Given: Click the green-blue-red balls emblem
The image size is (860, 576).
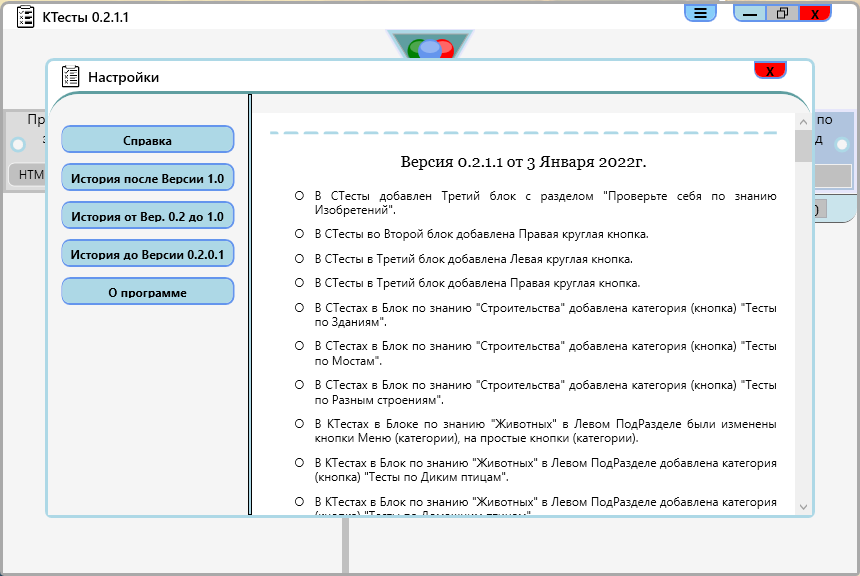Looking at the screenshot, I should (x=430, y=48).
